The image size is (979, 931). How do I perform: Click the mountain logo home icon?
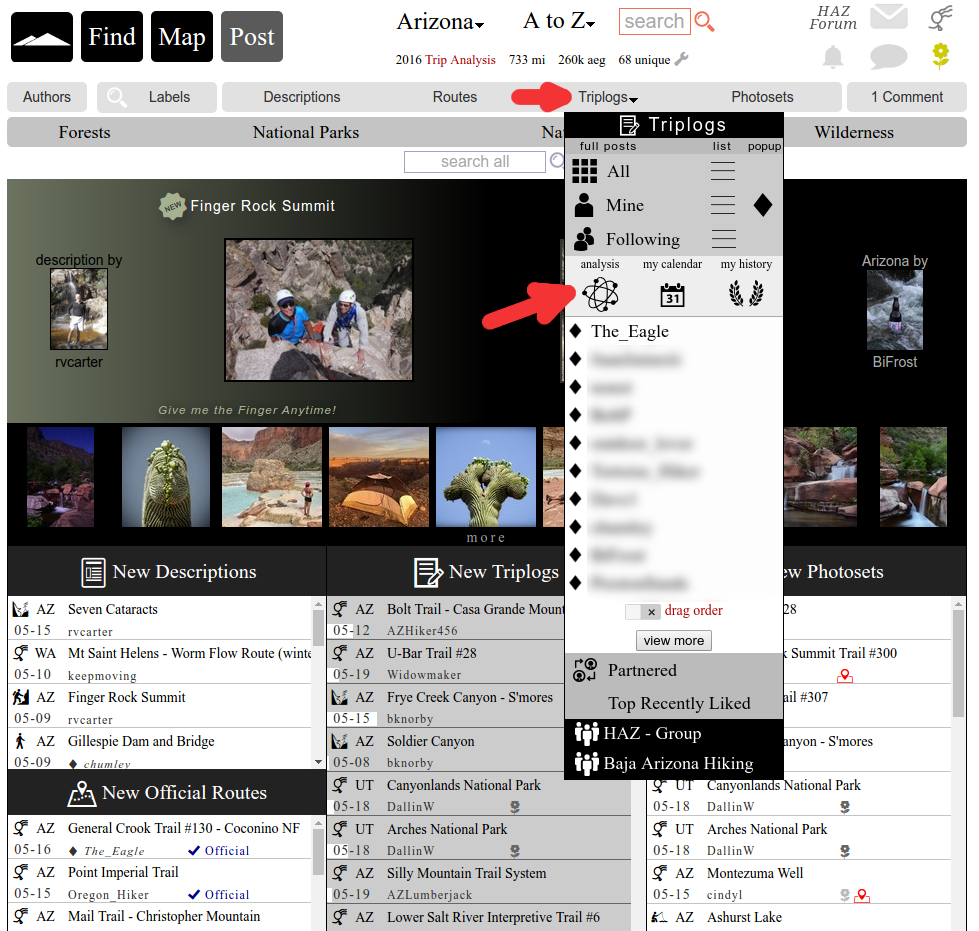pos(42,38)
